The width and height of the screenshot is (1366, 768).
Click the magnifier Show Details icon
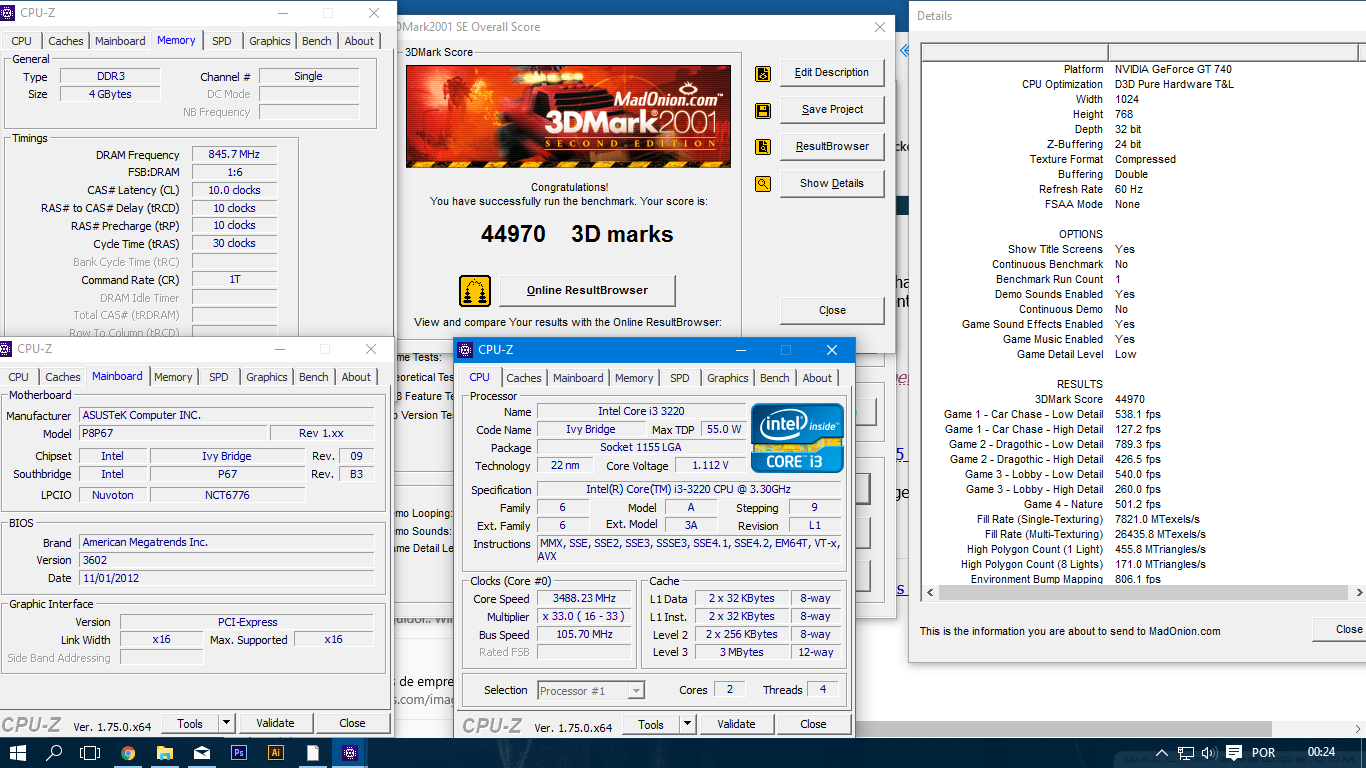[x=763, y=184]
